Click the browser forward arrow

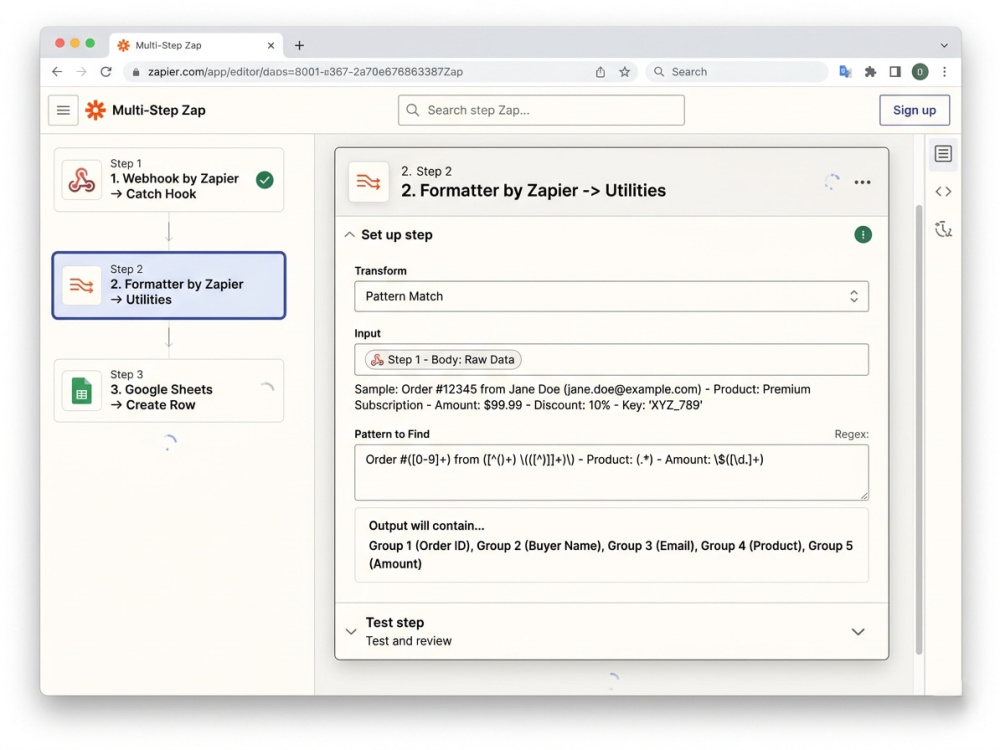click(81, 72)
